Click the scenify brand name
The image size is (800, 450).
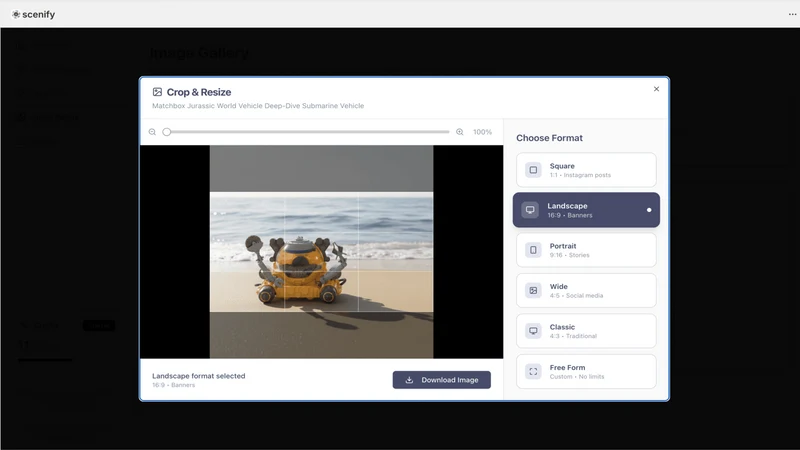38,14
